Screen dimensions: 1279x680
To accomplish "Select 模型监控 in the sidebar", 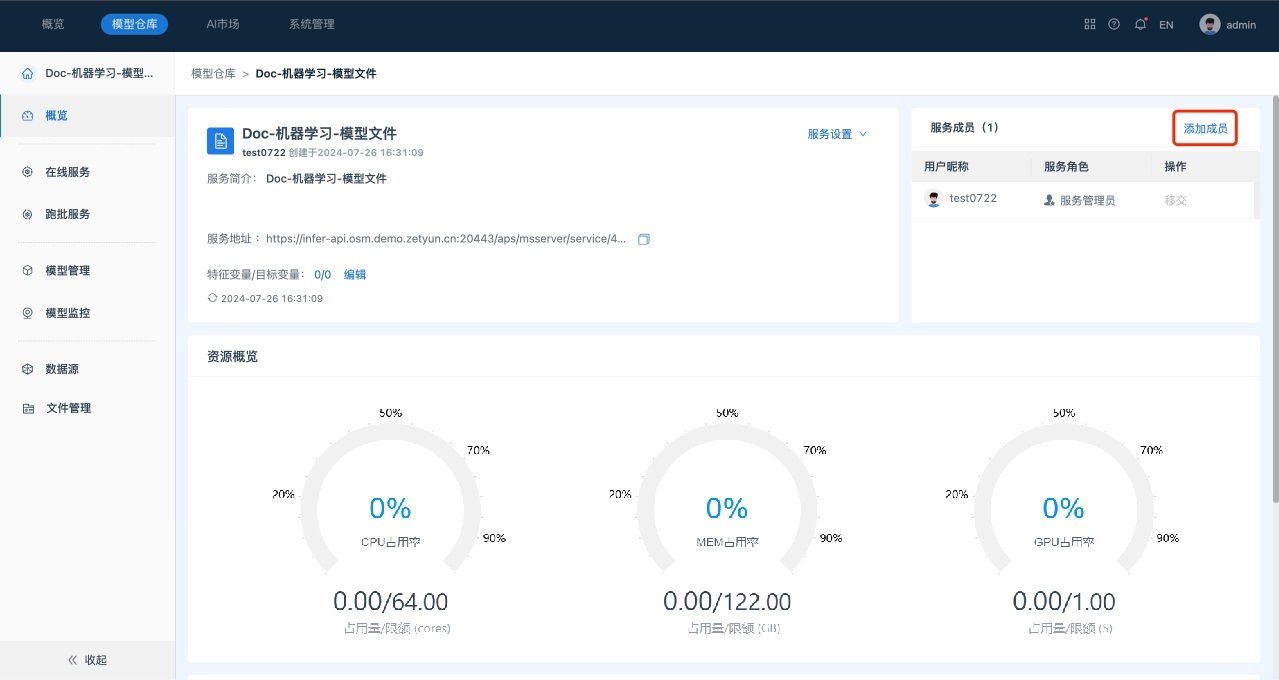I will (67, 313).
